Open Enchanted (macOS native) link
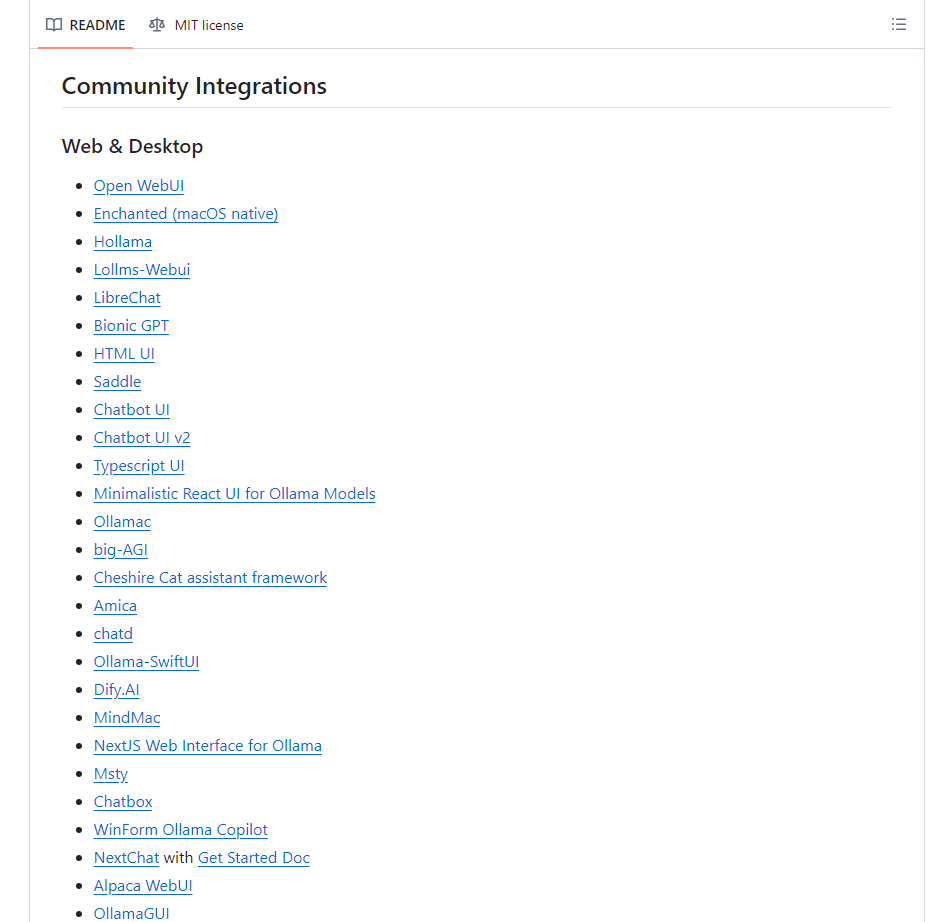This screenshot has width=951, height=922. pos(186,214)
